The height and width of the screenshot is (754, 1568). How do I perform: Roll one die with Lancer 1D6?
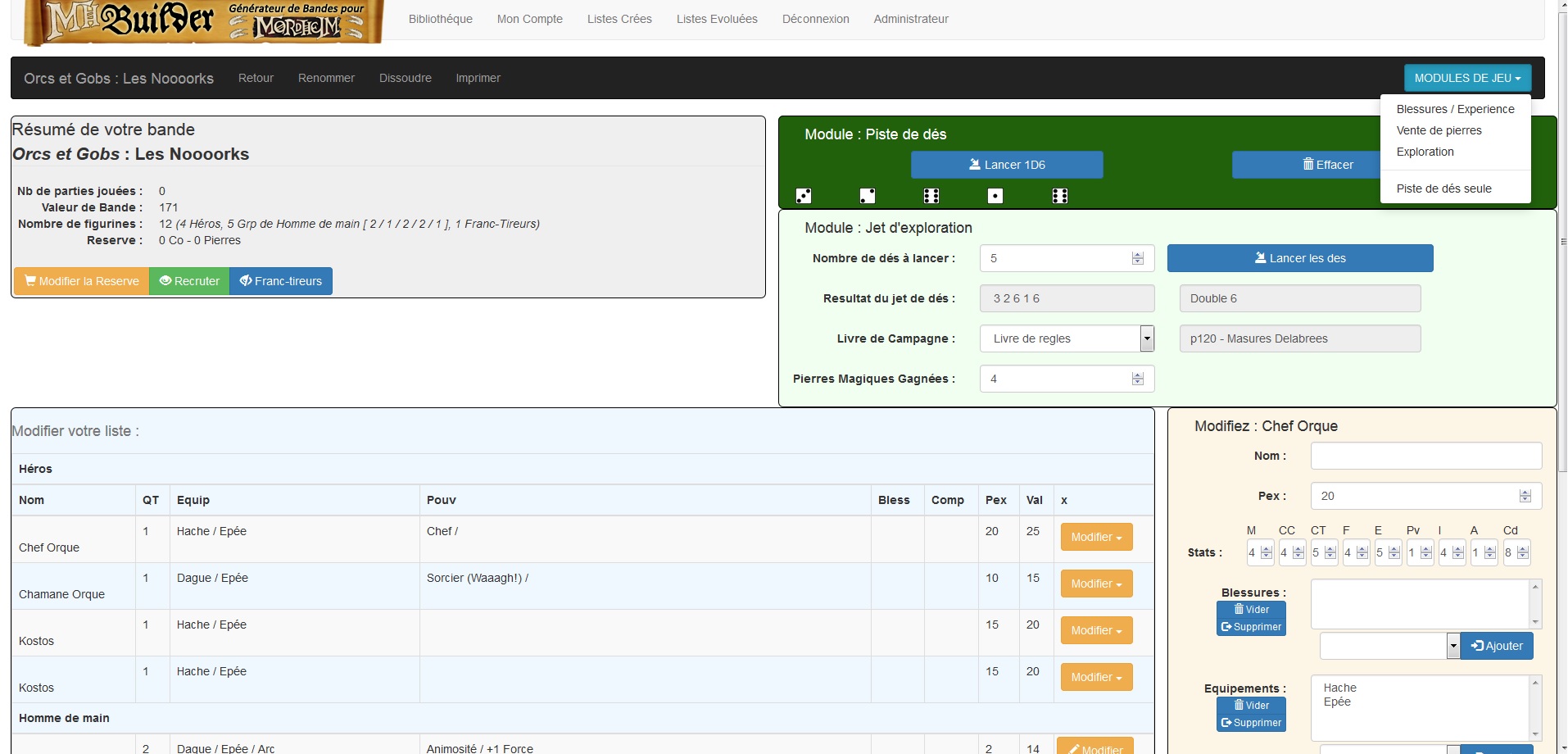click(x=1007, y=165)
